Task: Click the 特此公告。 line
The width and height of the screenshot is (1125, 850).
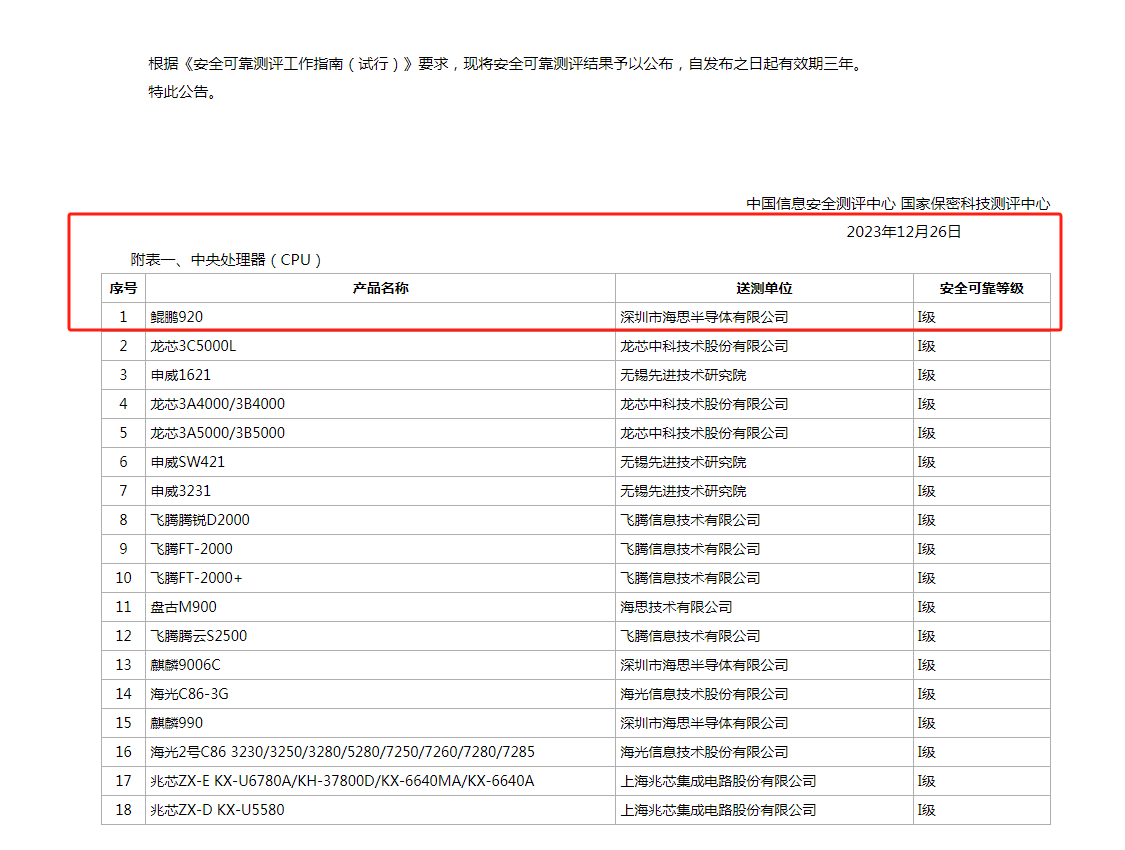Action: [x=182, y=92]
